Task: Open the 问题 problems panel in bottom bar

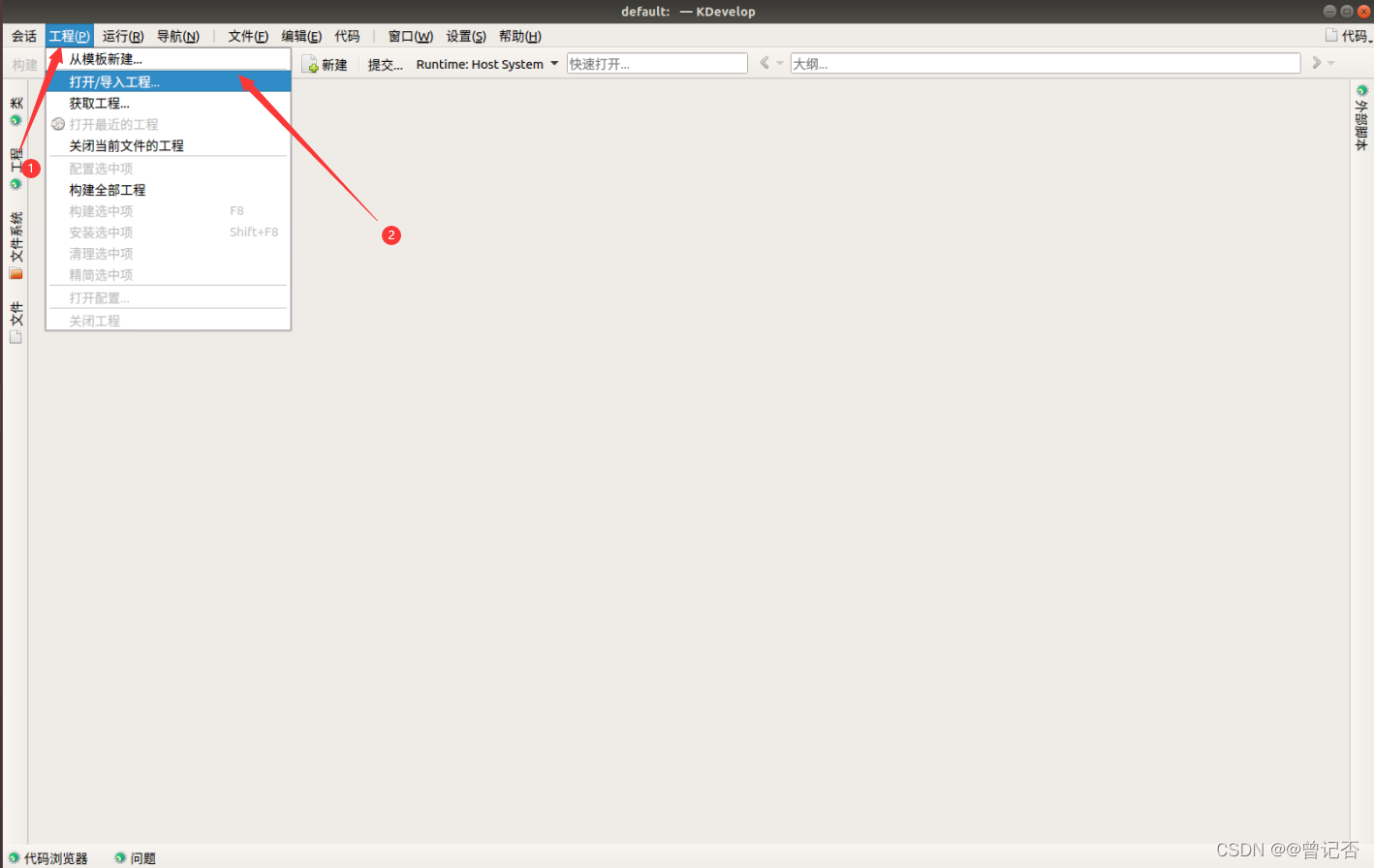Action: click(135, 858)
